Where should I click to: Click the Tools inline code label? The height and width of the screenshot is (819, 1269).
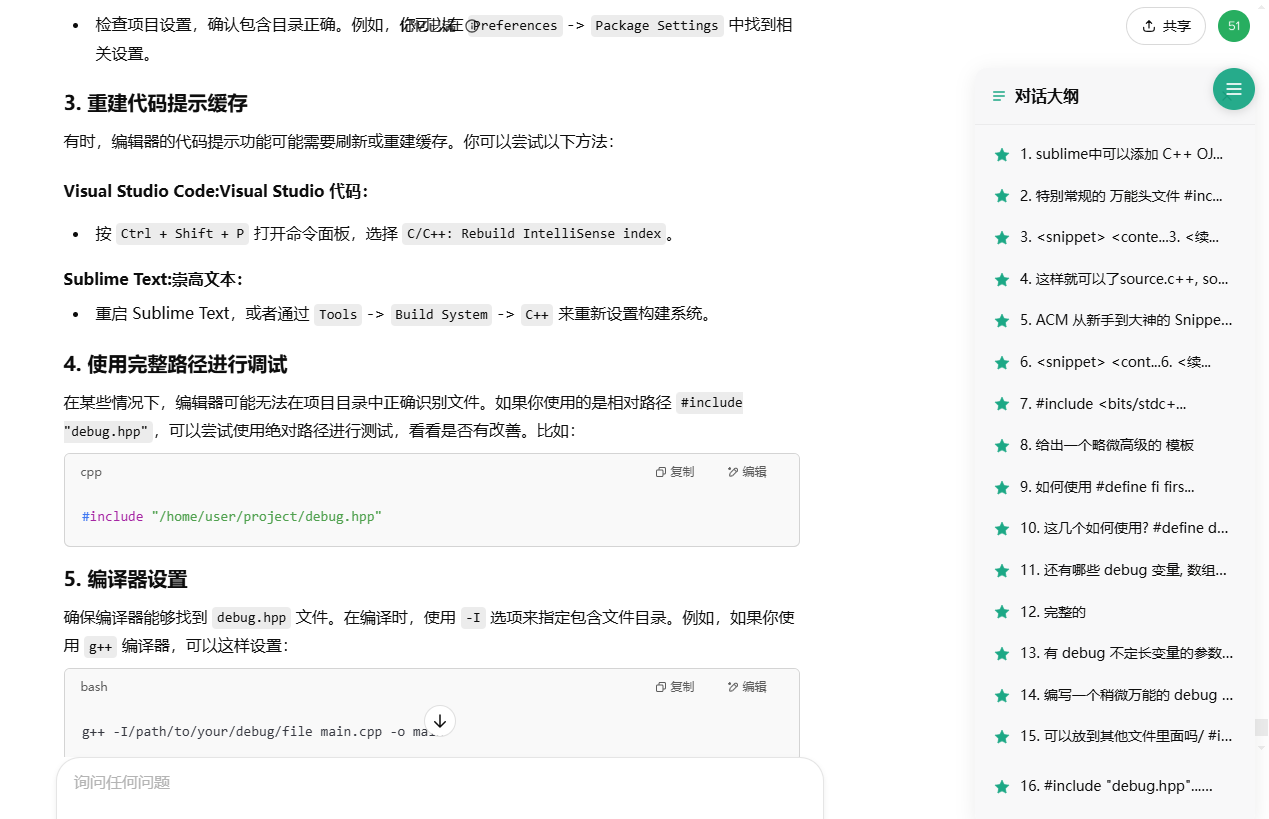[338, 314]
